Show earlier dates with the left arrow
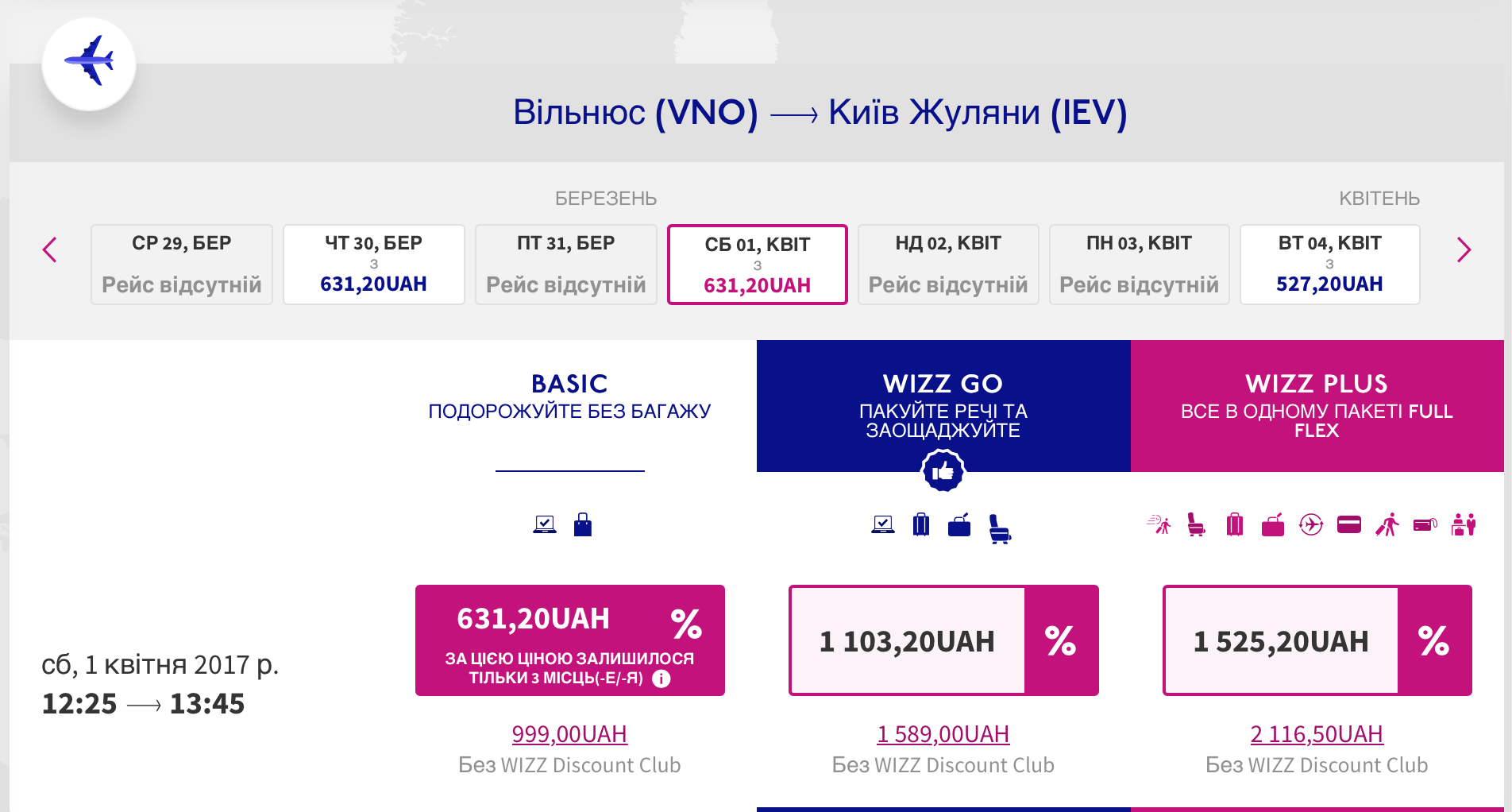 point(50,249)
